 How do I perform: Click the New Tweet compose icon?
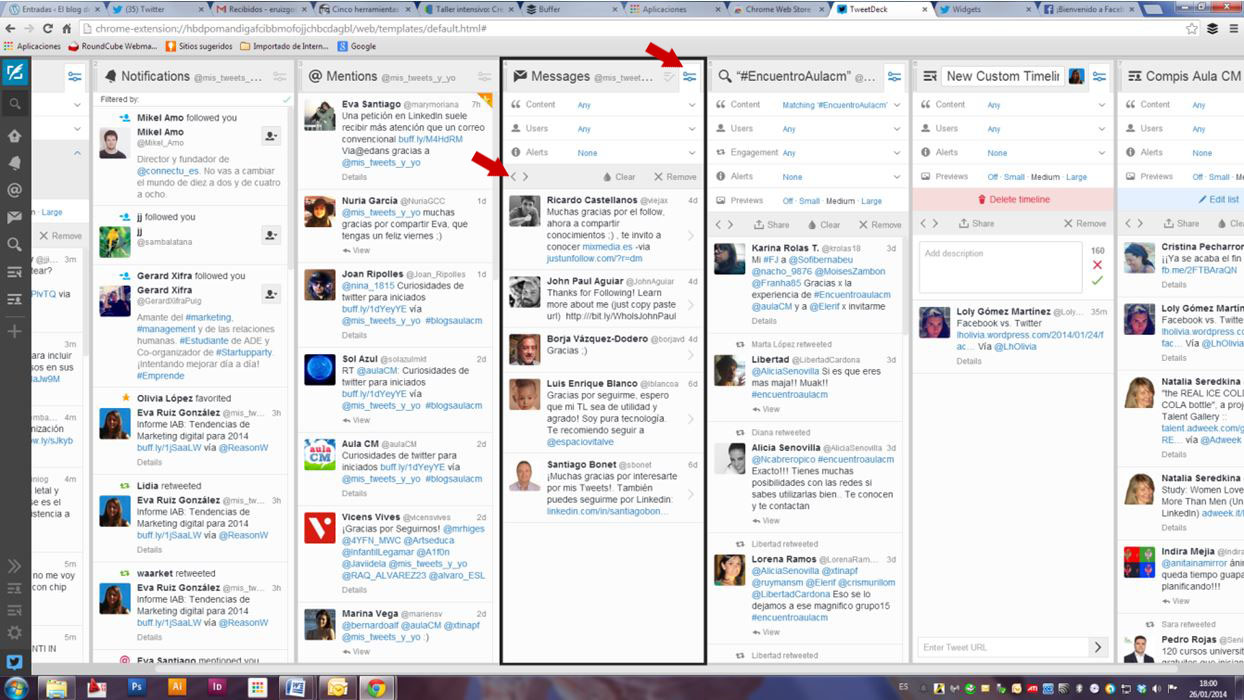(x=15, y=74)
